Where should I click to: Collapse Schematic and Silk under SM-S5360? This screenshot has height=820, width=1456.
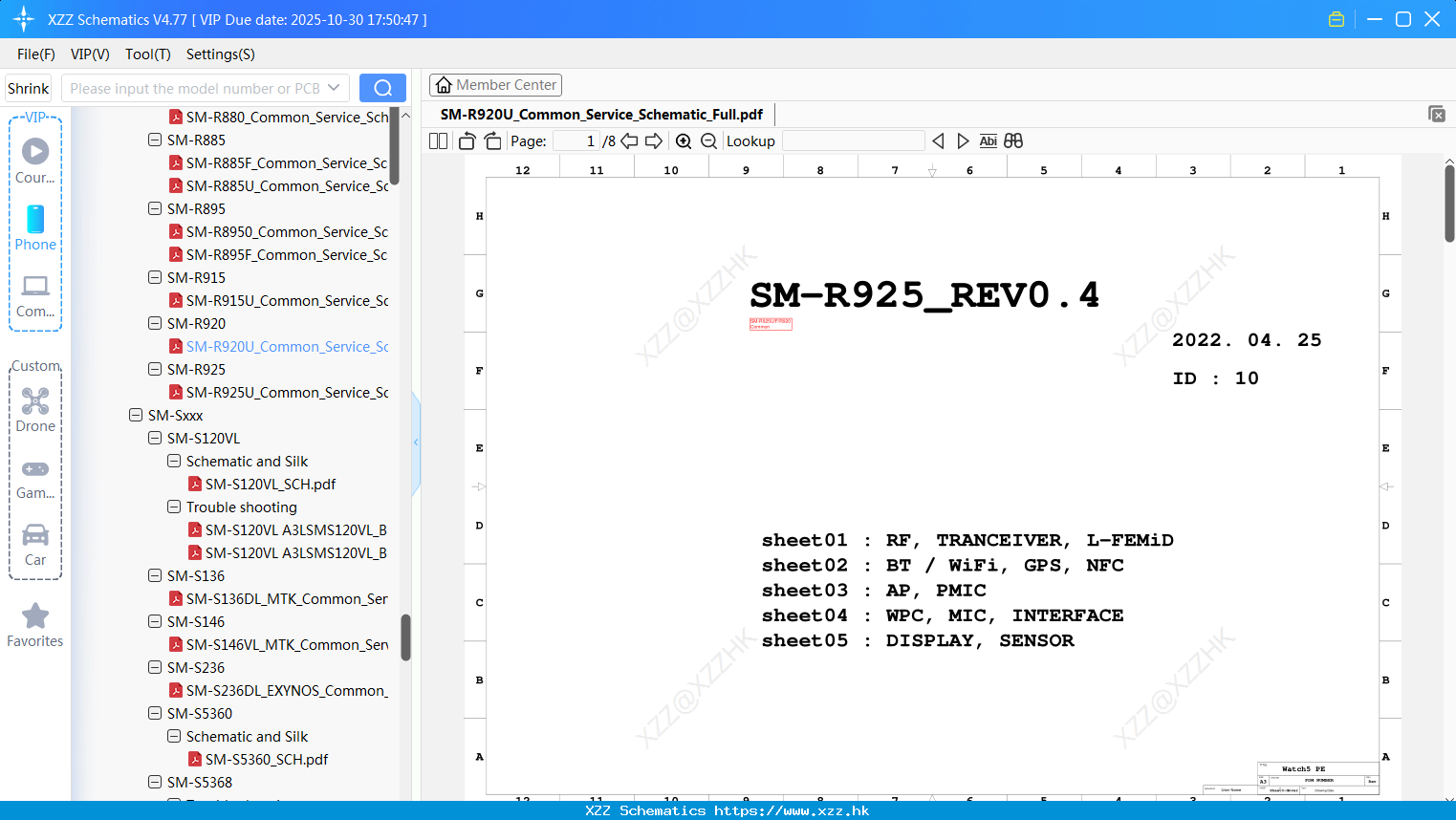(x=174, y=737)
